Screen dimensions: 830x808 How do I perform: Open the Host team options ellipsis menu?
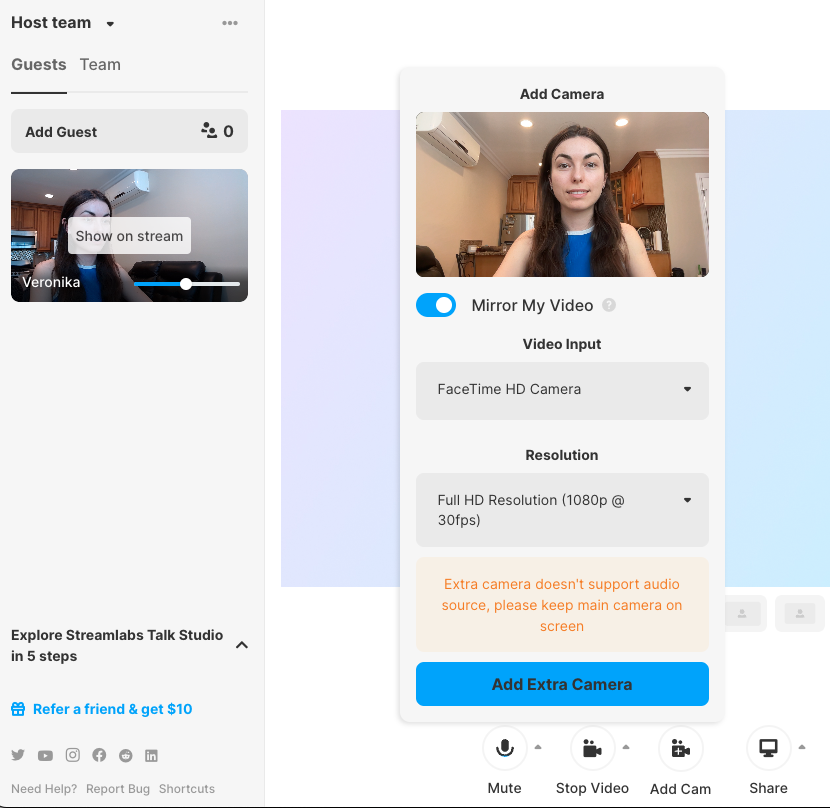[230, 23]
